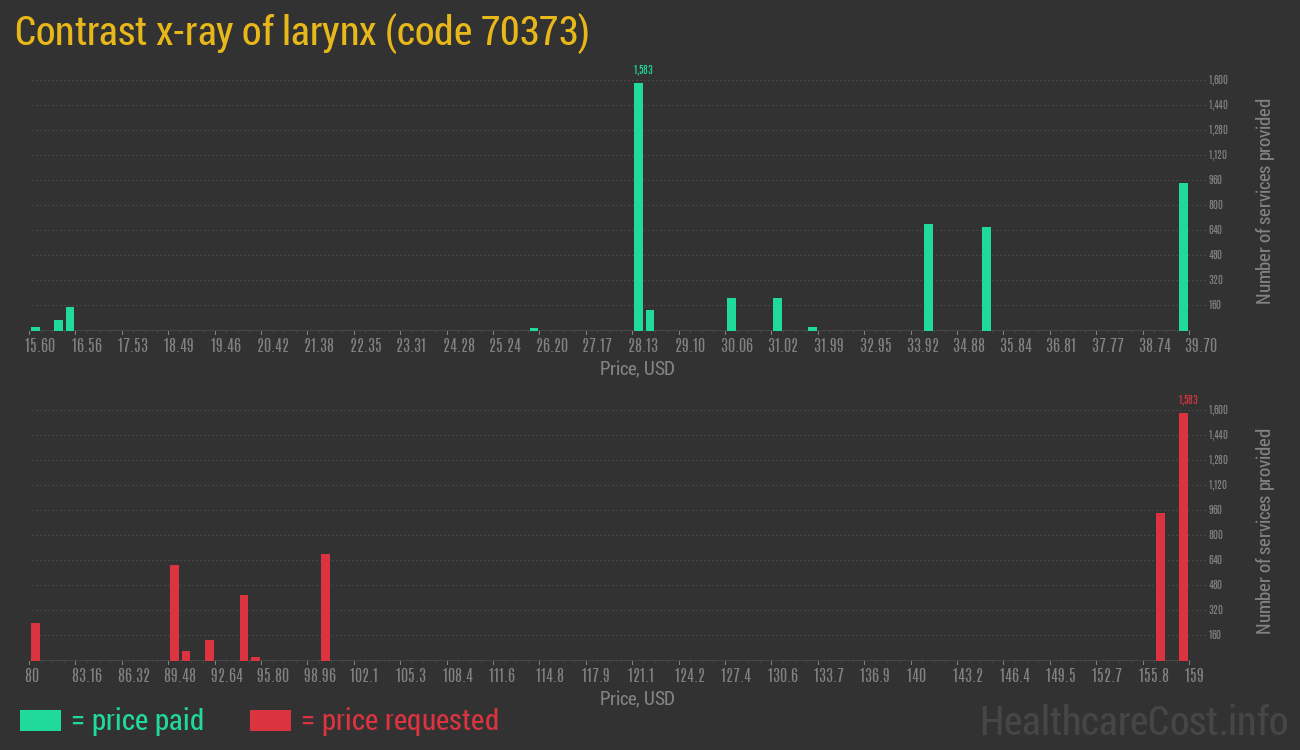Click the "= price requested" legend text
The width and height of the screenshot is (1300, 750).
[399, 720]
